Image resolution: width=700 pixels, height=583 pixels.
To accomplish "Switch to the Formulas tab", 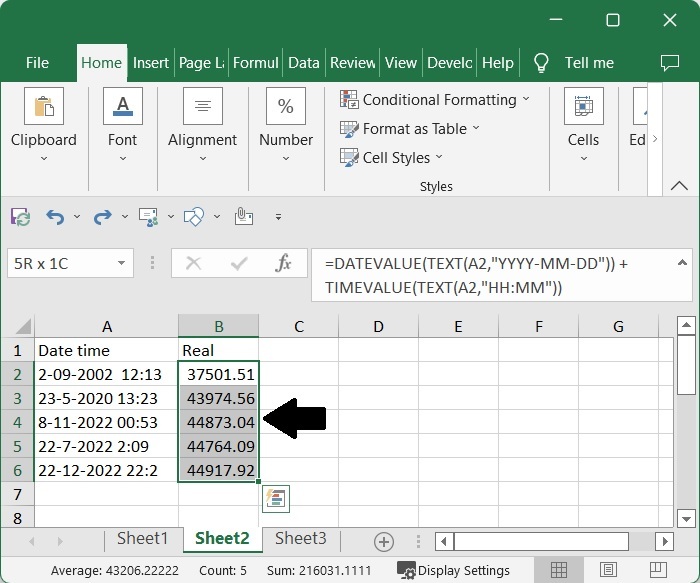I will tap(256, 63).
